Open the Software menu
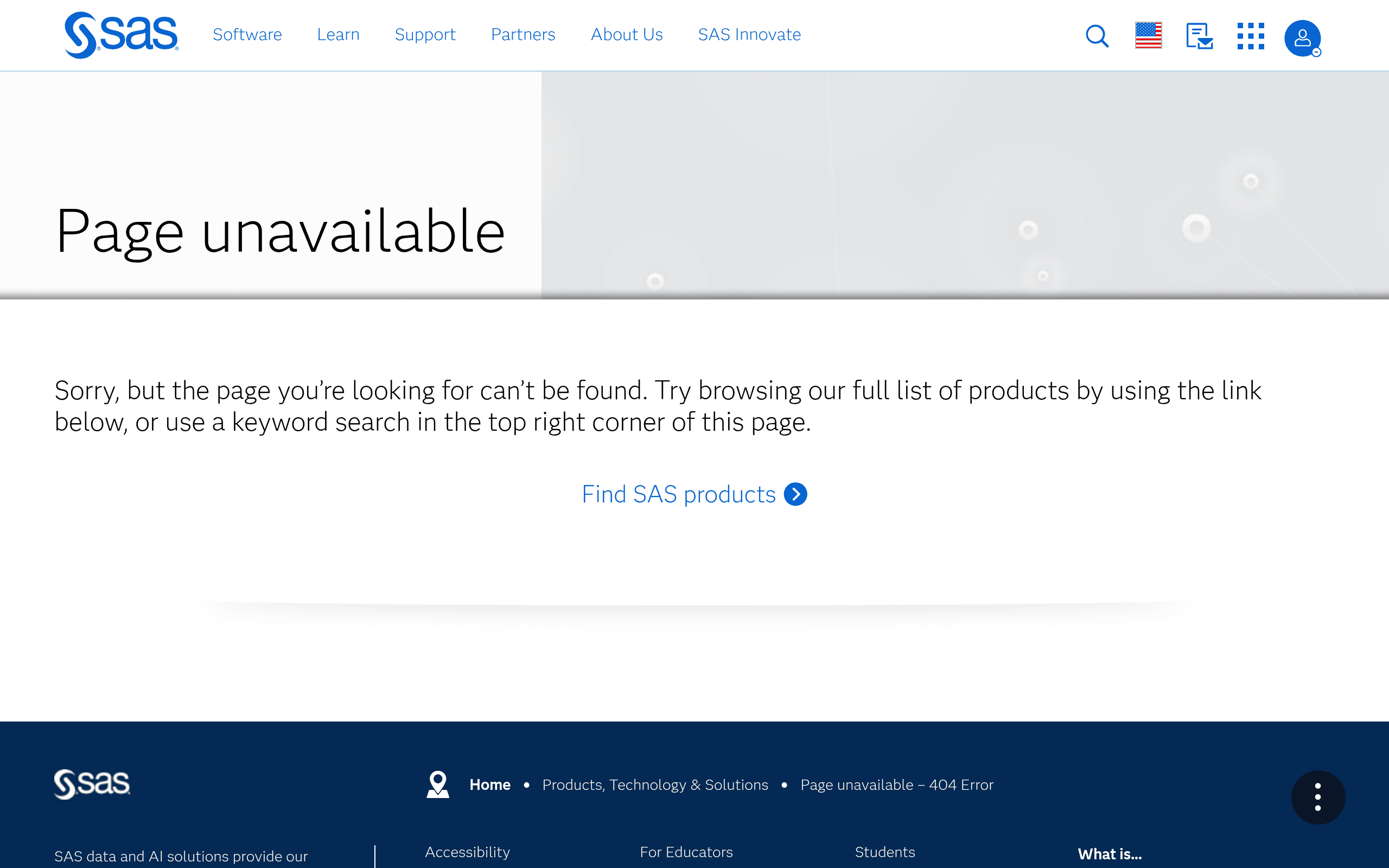Viewport: 1389px width, 868px height. (247, 34)
